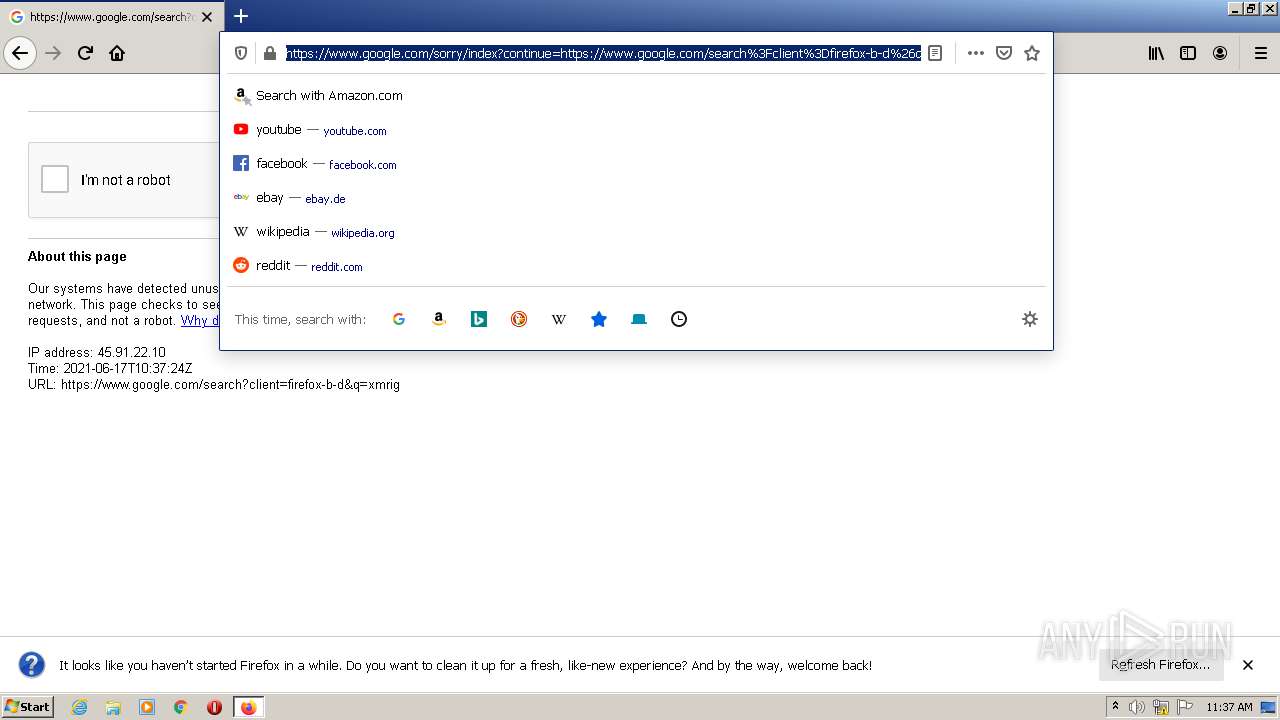The image size is (1280, 720).
Task: Open the Windows Start menu
Action: [27, 707]
